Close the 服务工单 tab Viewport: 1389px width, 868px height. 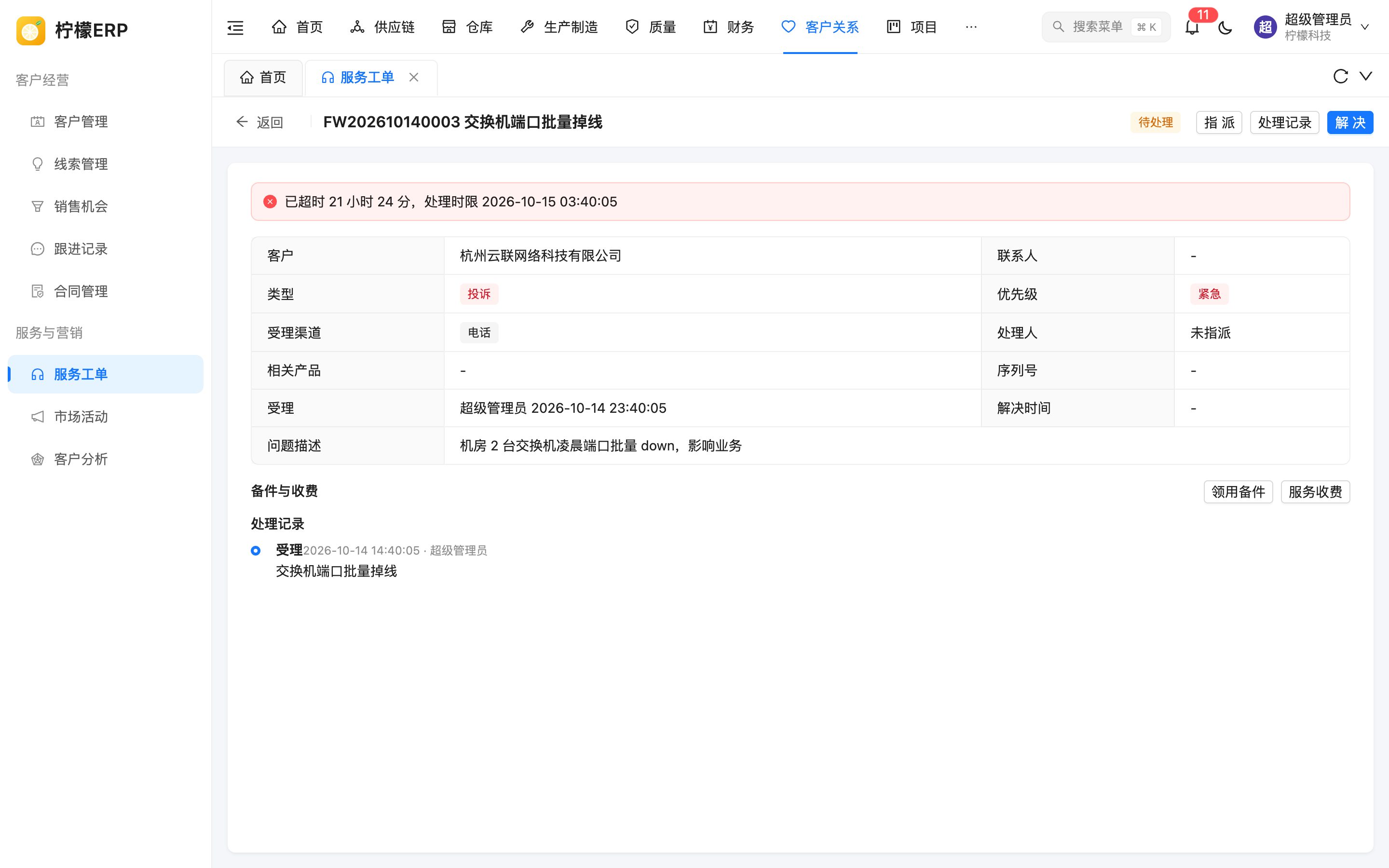pyautogui.click(x=413, y=77)
